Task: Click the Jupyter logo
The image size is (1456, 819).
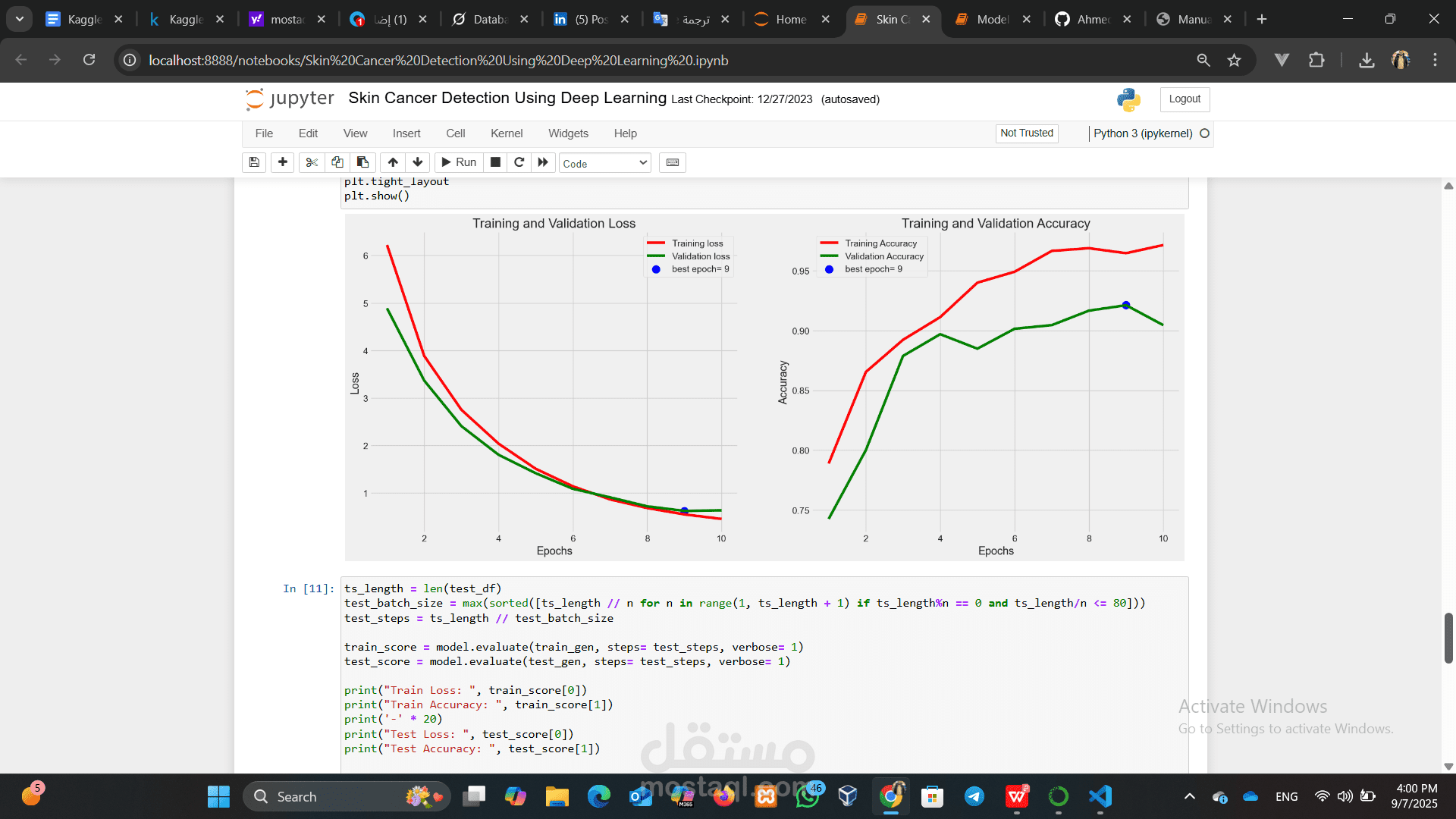Action: coord(290,99)
